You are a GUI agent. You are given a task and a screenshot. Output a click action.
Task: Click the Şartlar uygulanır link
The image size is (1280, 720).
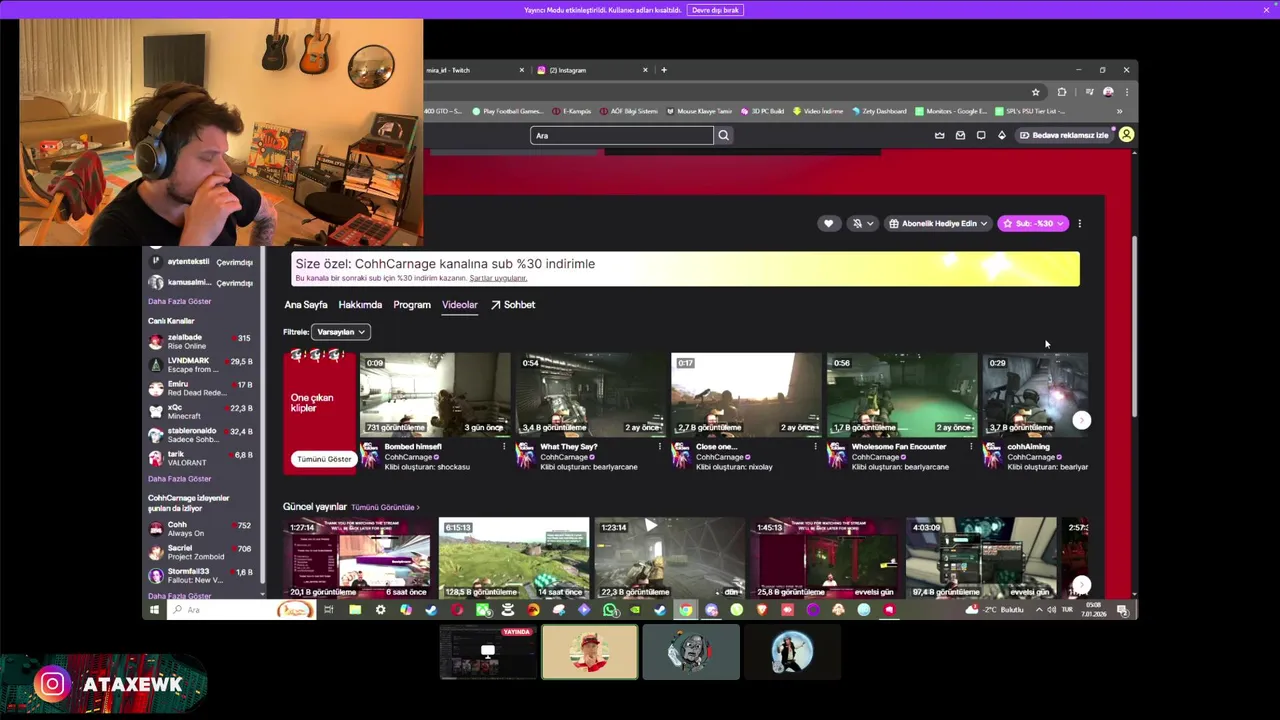point(498,278)
